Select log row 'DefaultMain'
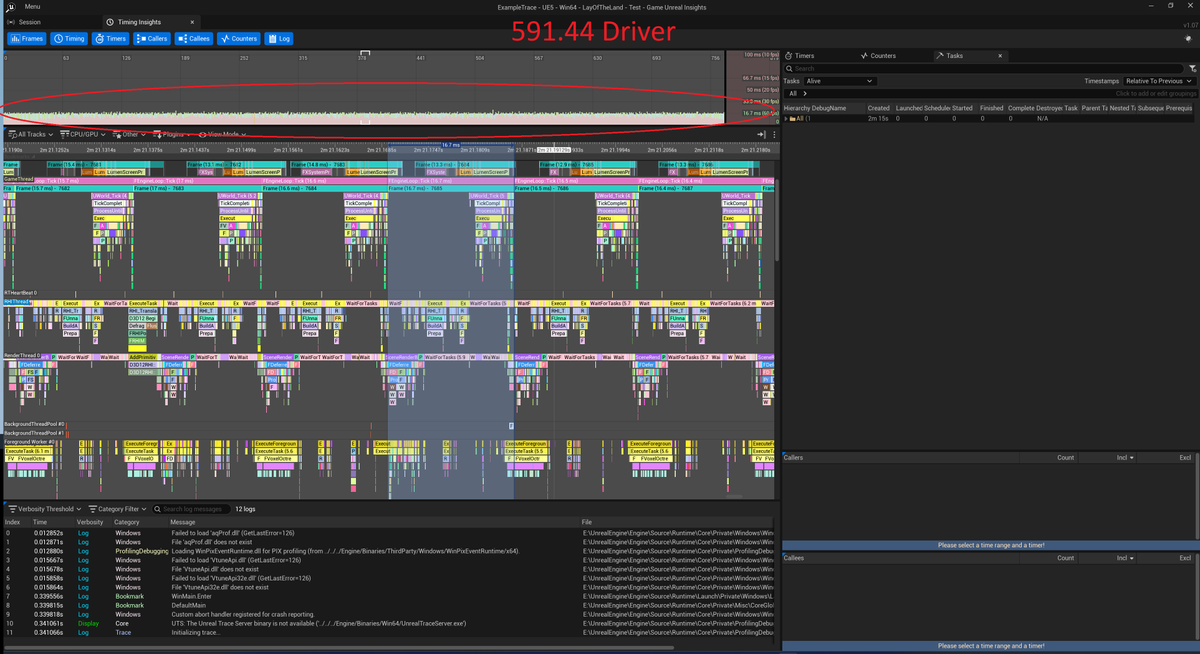This screenshot has width=1200, height=654. [190, 605]
